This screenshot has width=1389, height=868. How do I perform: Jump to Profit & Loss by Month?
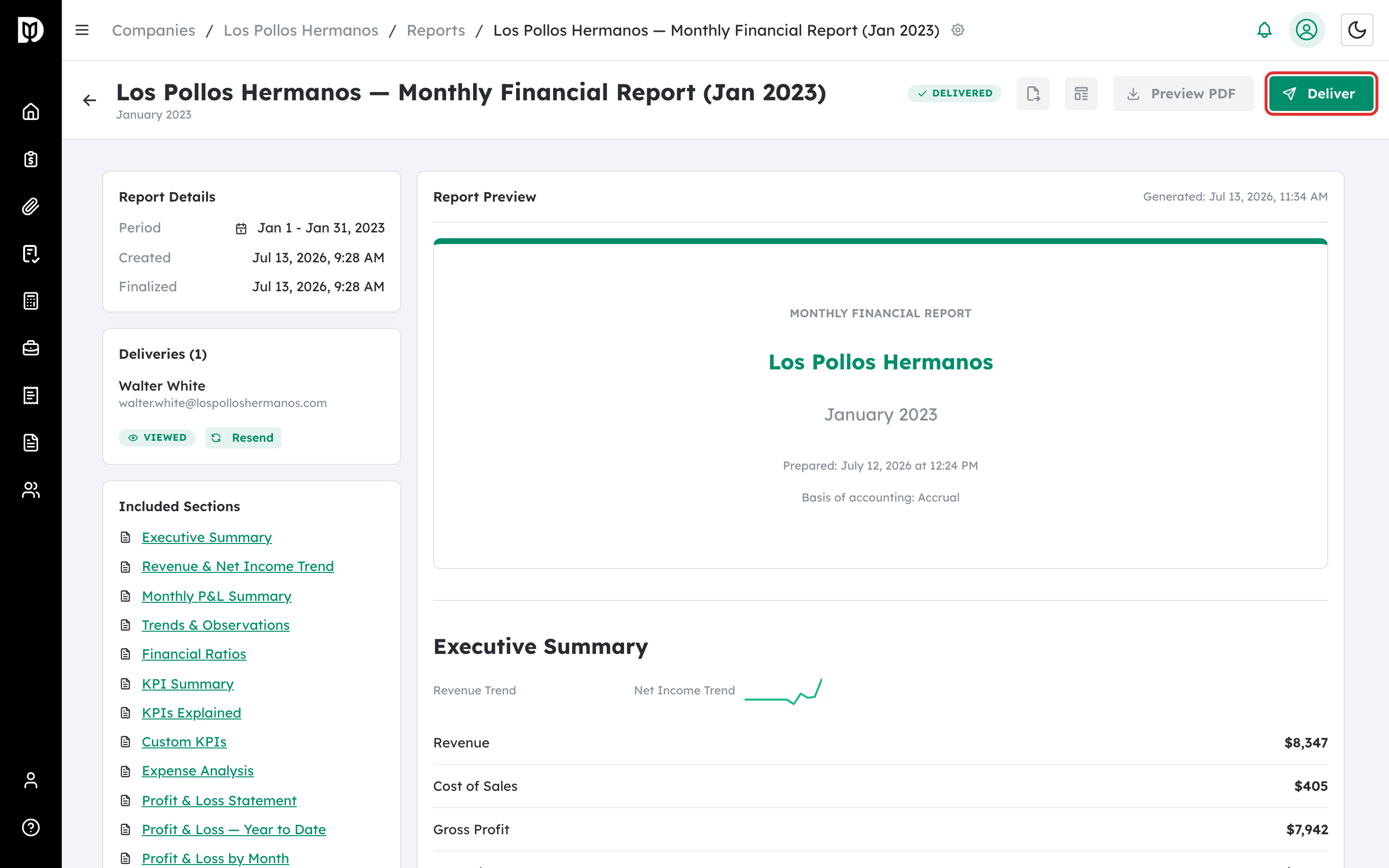click(215, 859)
